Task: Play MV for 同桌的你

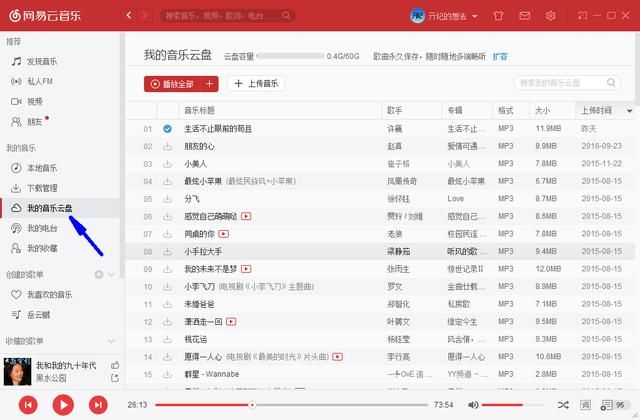Action: tap(223, 234)
